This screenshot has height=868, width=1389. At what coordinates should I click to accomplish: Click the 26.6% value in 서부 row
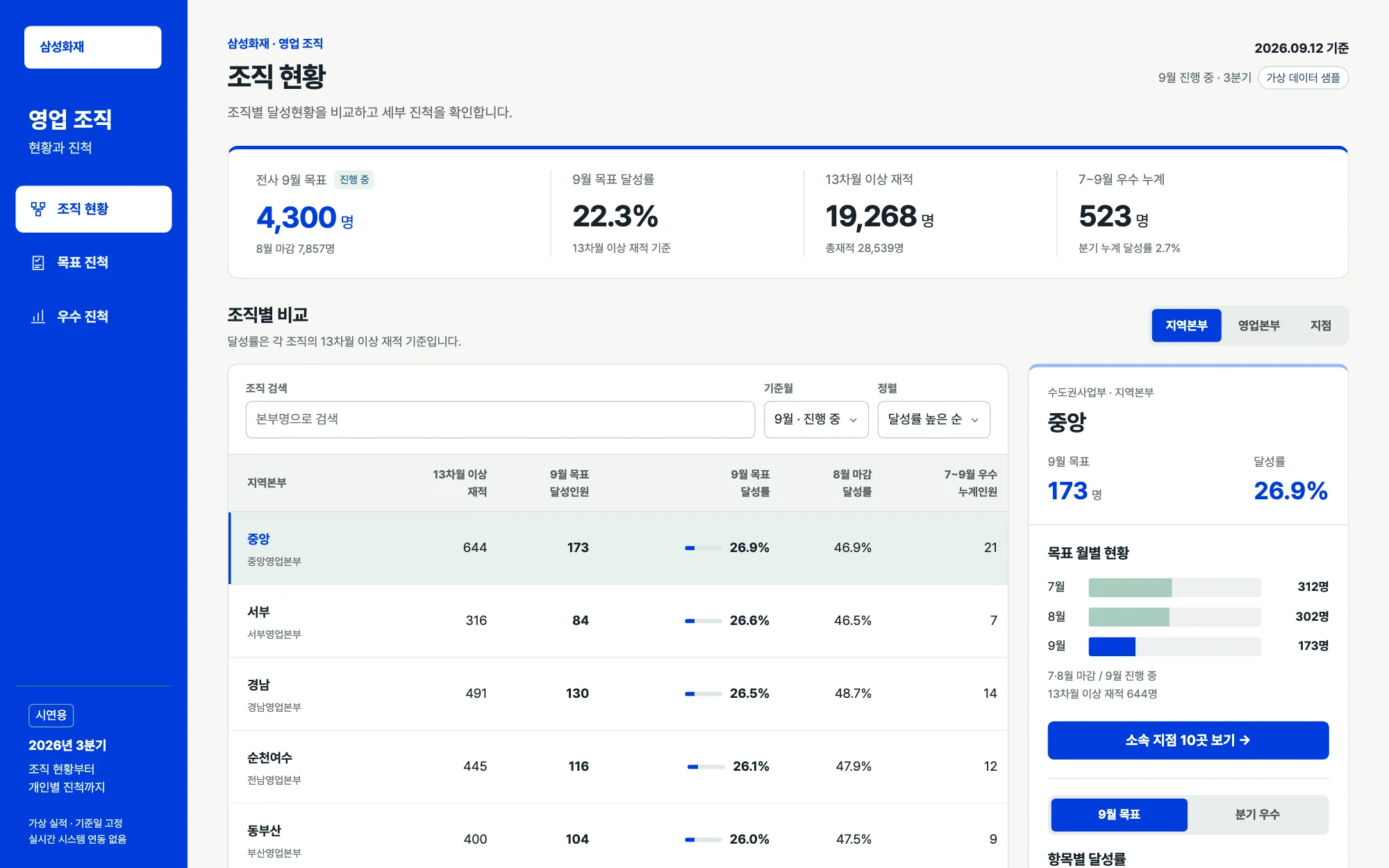(x=749, y=621)
